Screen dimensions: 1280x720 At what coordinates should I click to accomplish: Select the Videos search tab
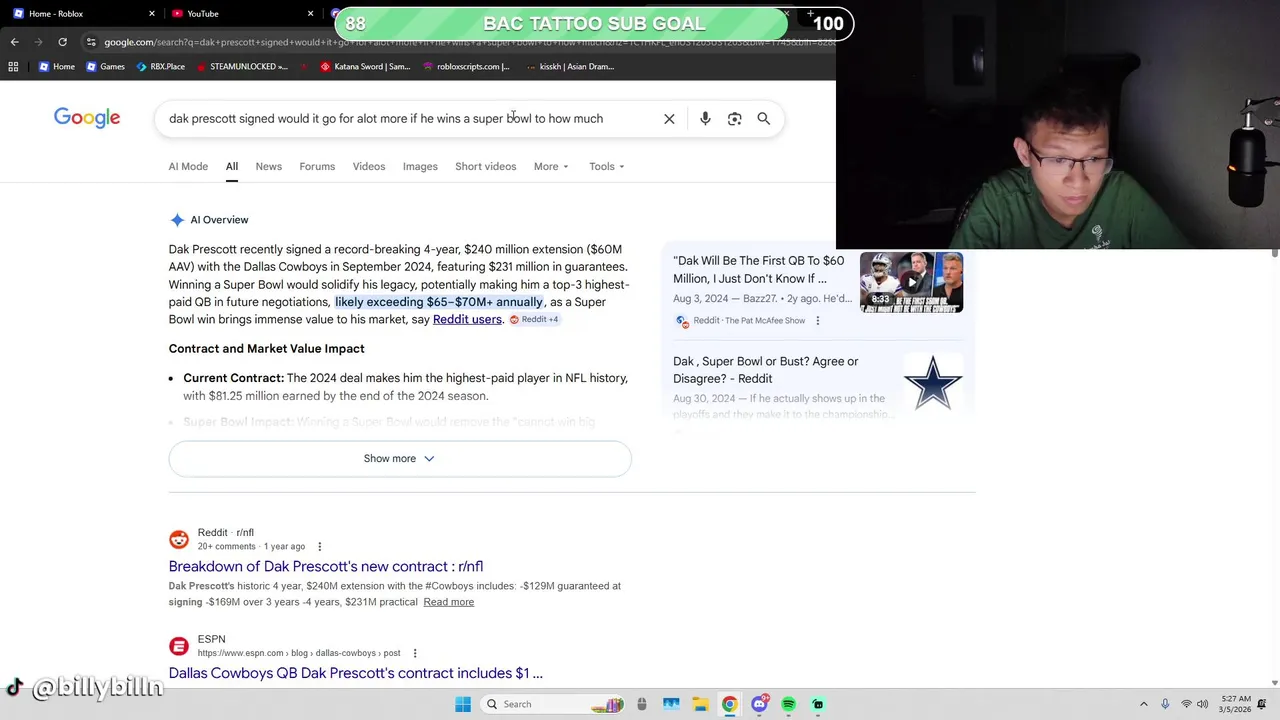coord(368,166)
